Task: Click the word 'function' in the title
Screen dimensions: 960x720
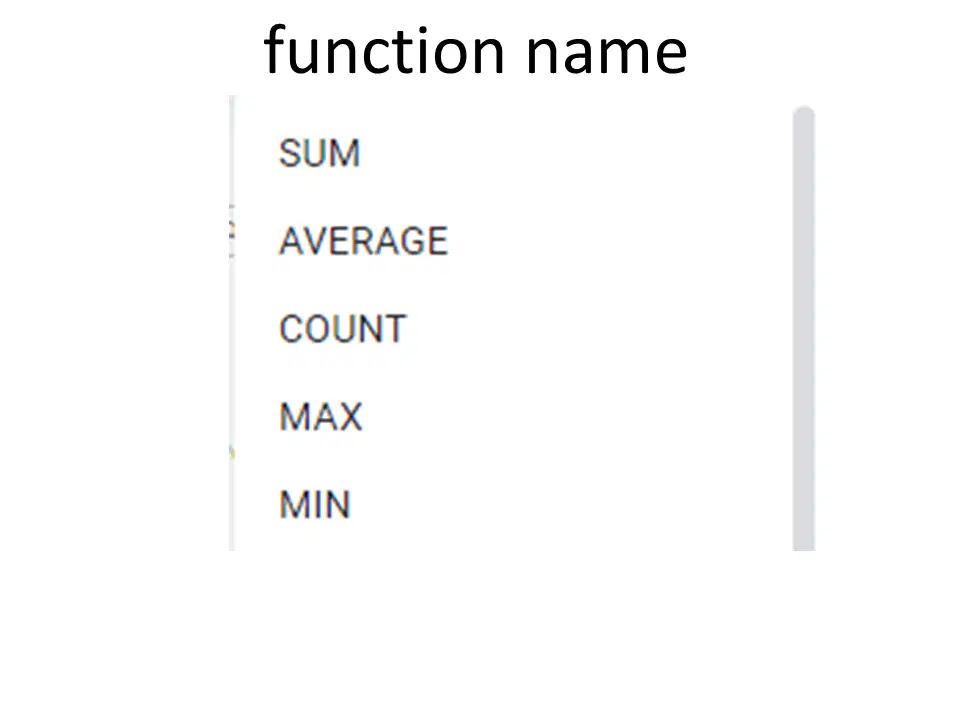Action: [x=384, y=50]
